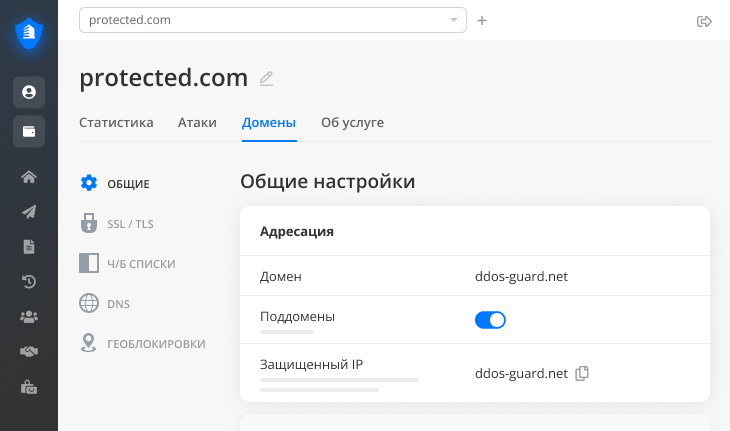Open the documents sidebar icon

point(29,246)
